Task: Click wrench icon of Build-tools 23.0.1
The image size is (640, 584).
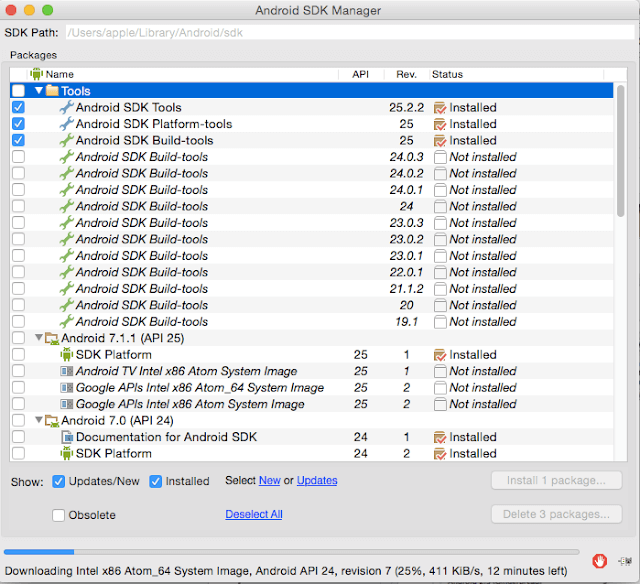Action: [x=67, y=255]
